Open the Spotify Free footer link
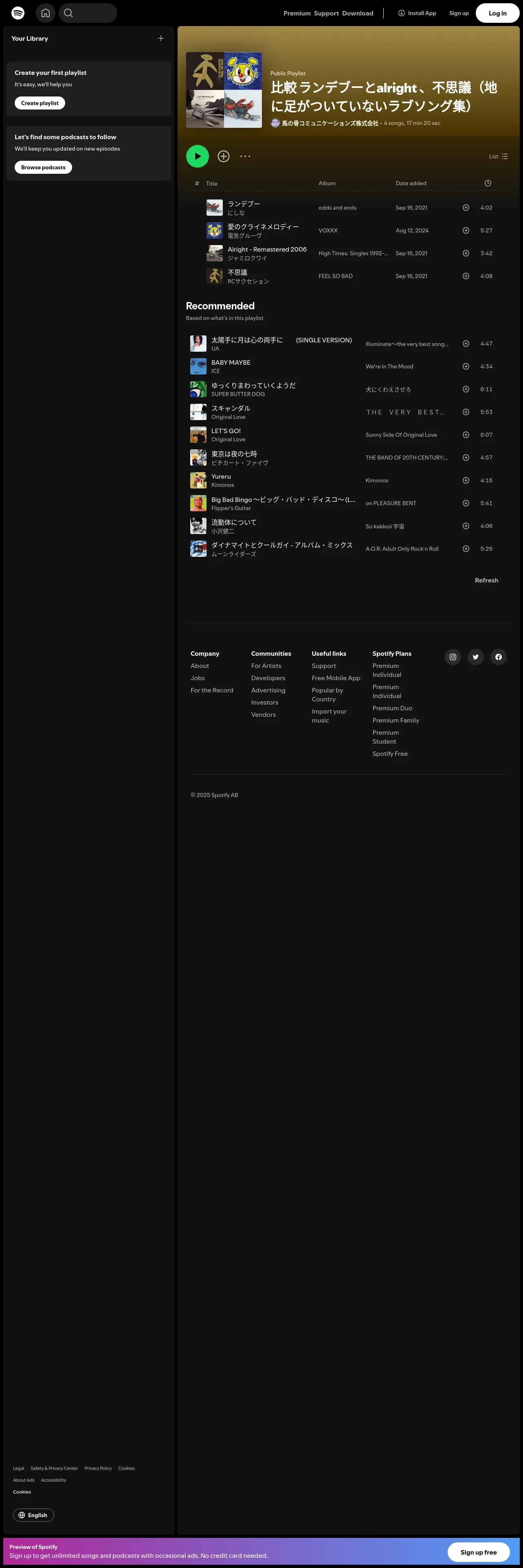523x1568 pixels. click(390, 754)
